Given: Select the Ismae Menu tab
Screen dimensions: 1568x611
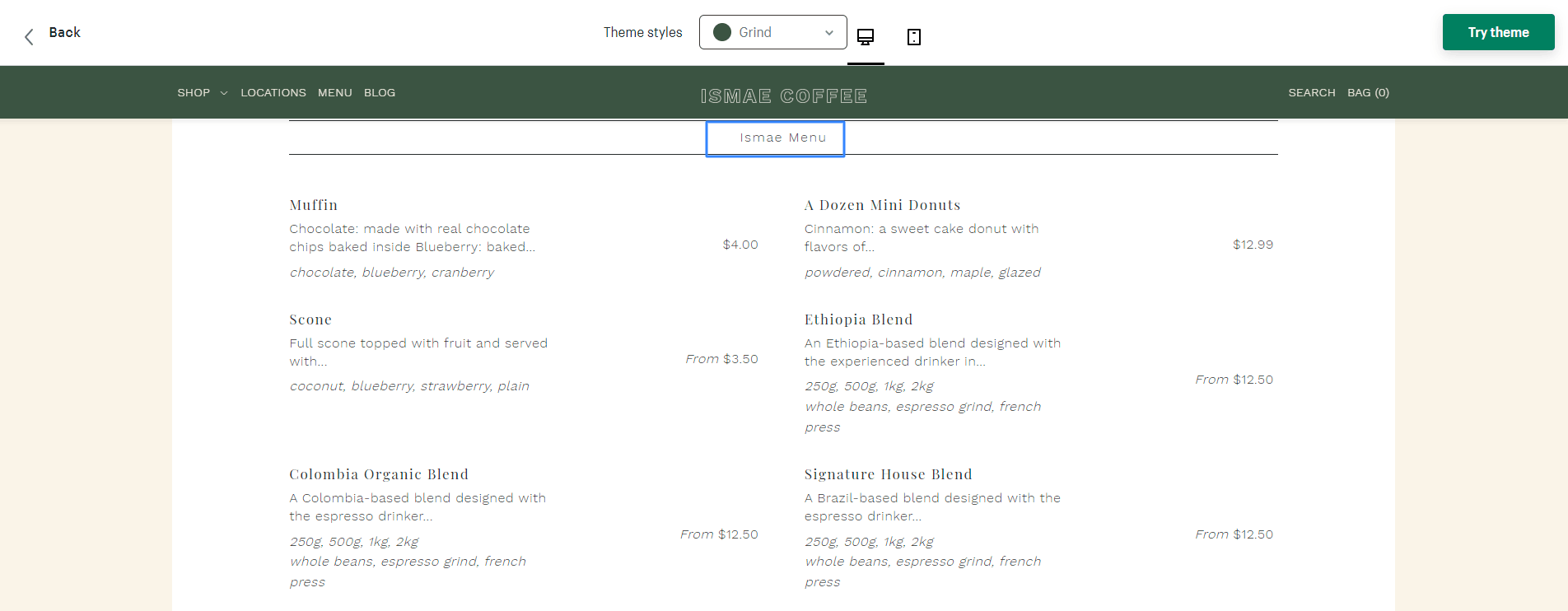Looking at the screenshot, I should (x=775, y=138).
